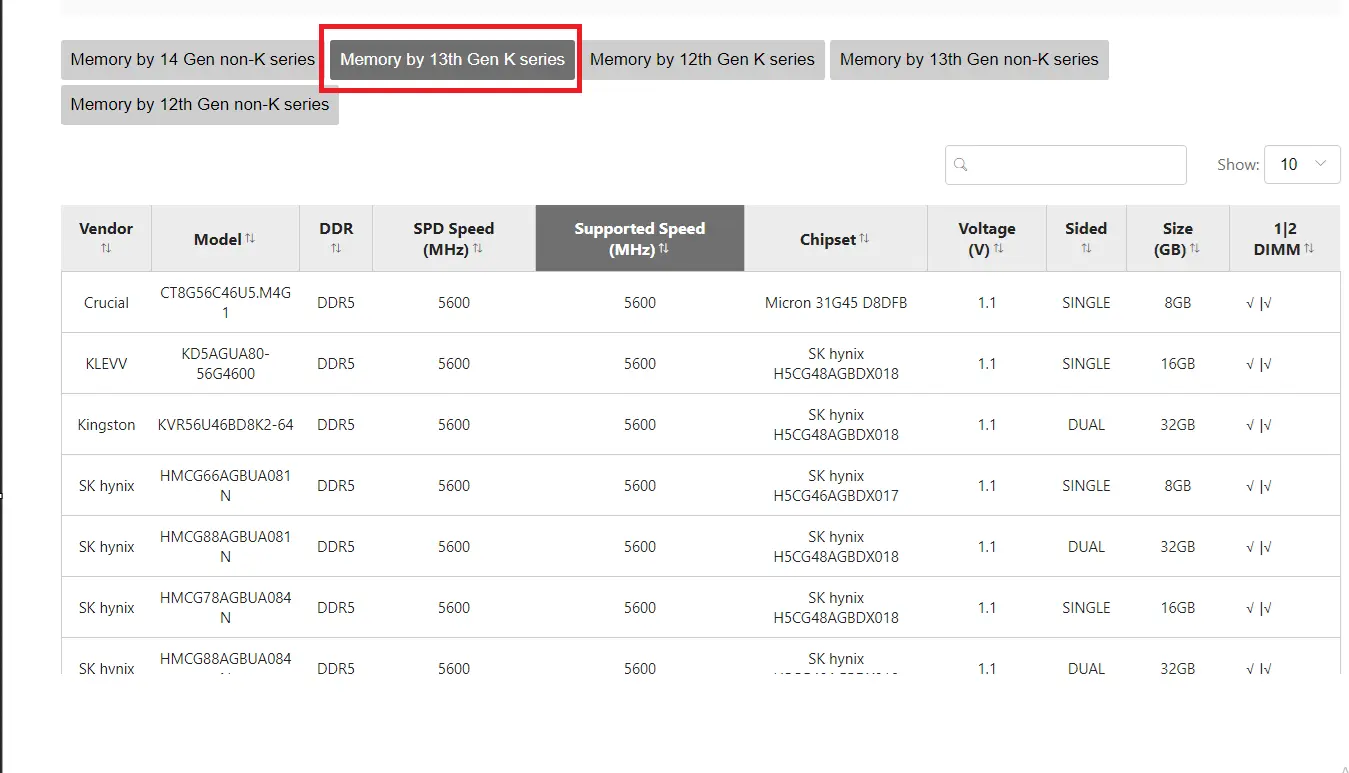1349x773 pixels.
Task: Click the 8GB size in Crucial row
Action: (x=1178, y=303)
